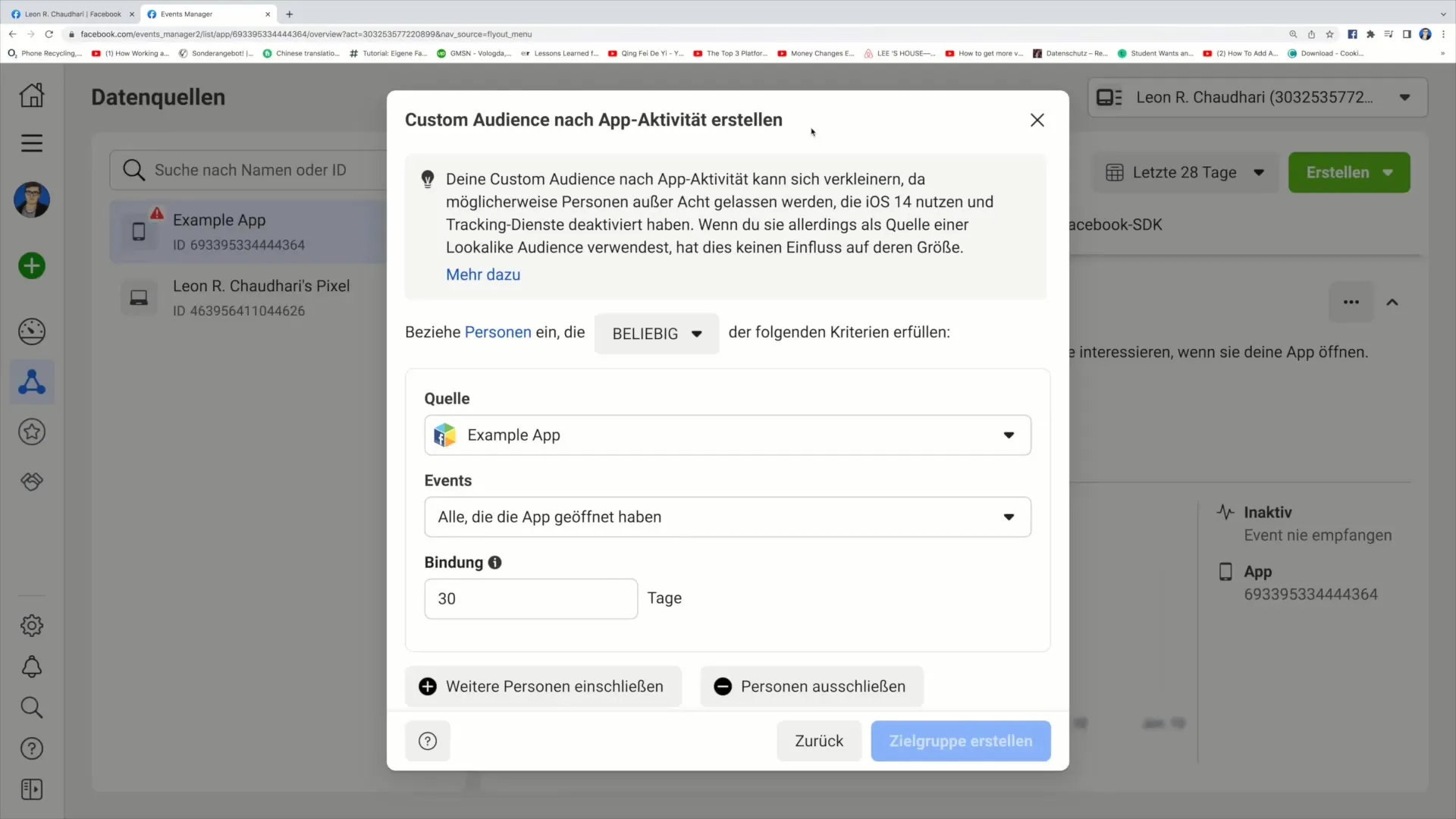
Task: Click the info icon next to Bindung
Action: tap(495, 563)
